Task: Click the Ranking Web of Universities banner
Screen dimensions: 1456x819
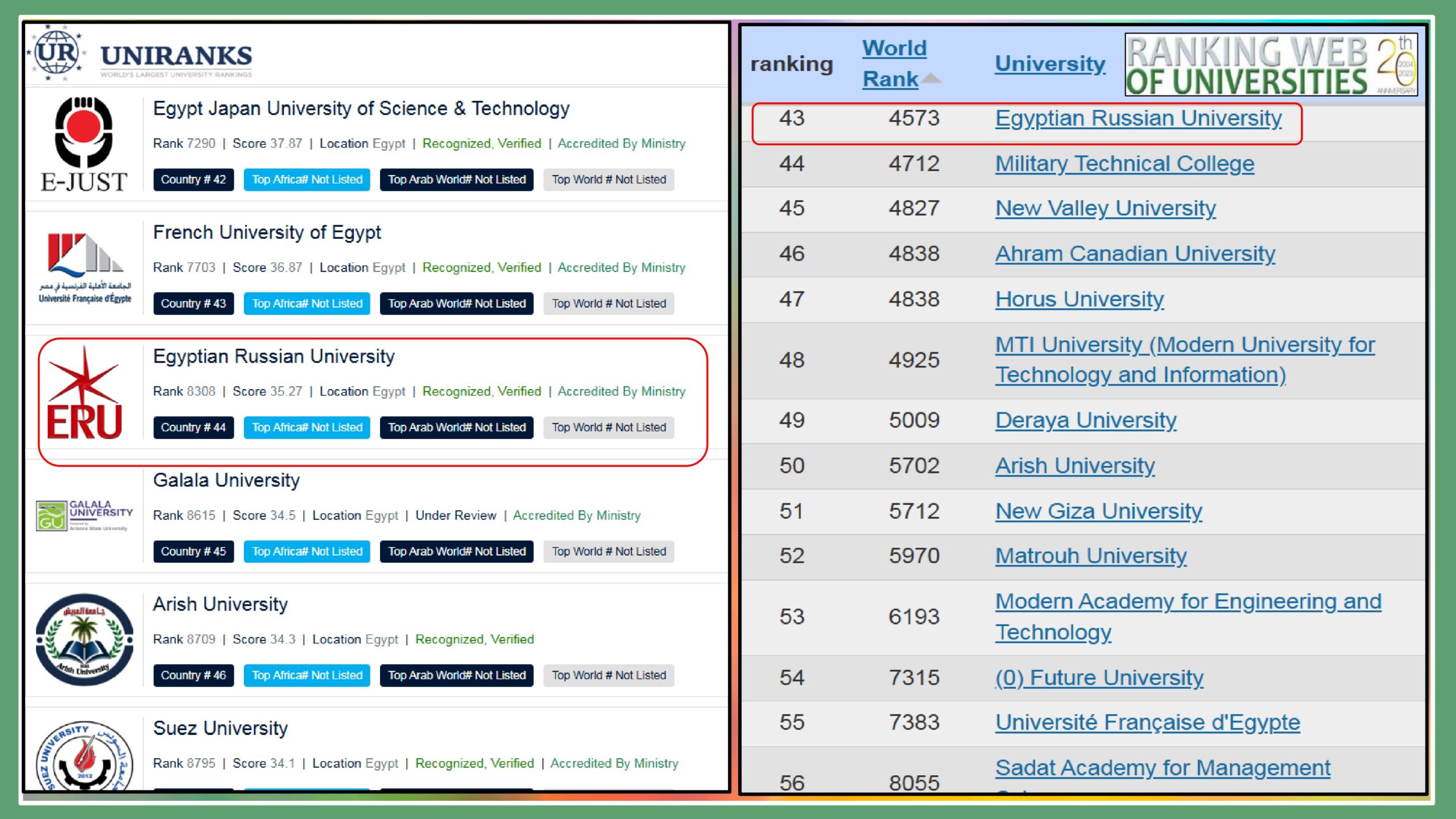Action: 1271,64
